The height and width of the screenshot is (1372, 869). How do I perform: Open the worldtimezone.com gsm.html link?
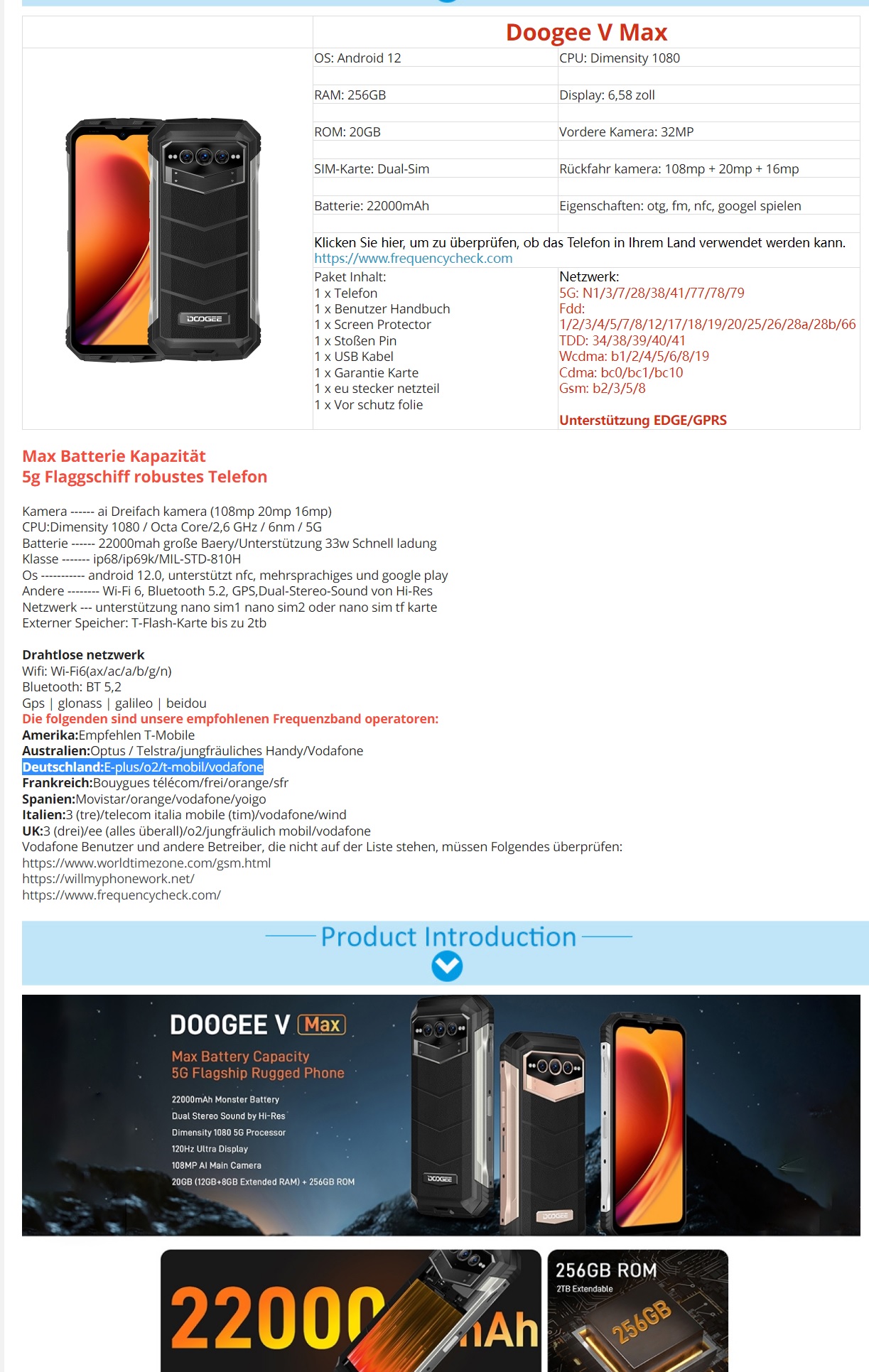point(146,863)
